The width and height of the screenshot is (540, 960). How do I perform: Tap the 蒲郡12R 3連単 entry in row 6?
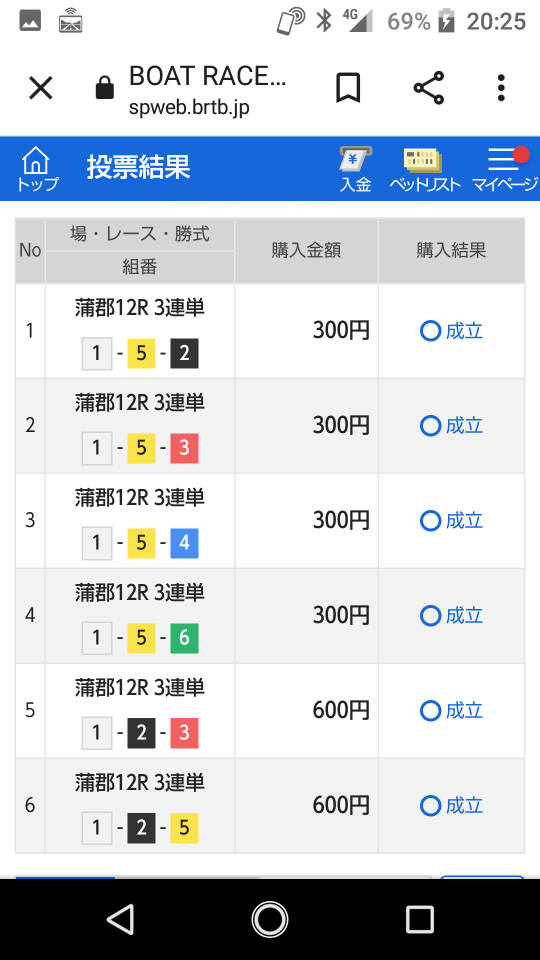click(140, 782)
